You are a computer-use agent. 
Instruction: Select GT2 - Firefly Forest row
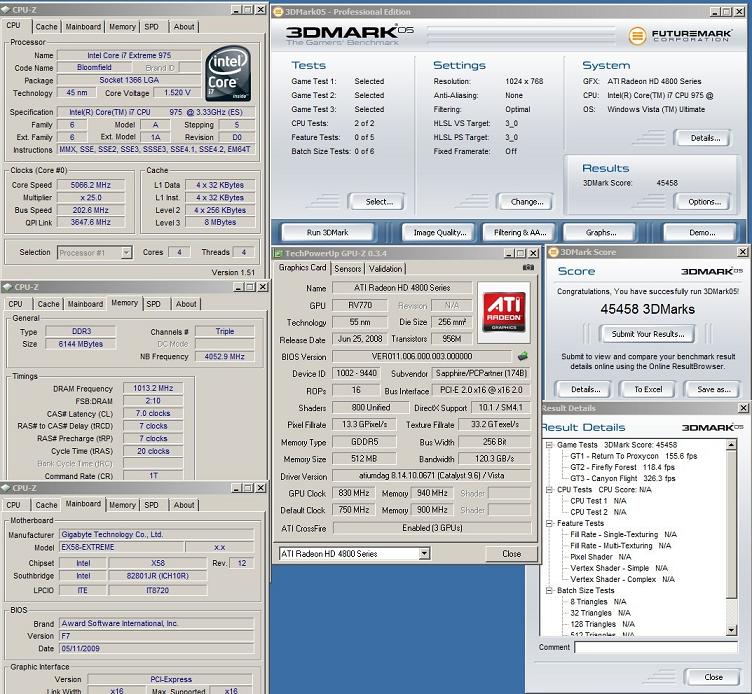(x=622, y=467)
